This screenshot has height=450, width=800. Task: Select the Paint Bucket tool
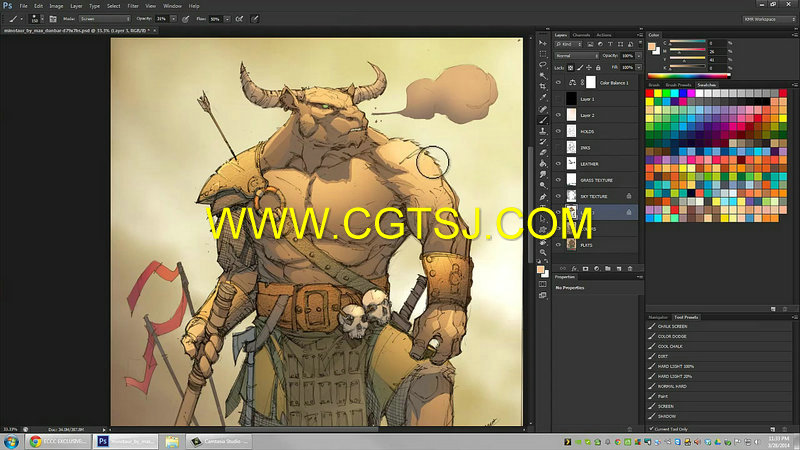543,163
